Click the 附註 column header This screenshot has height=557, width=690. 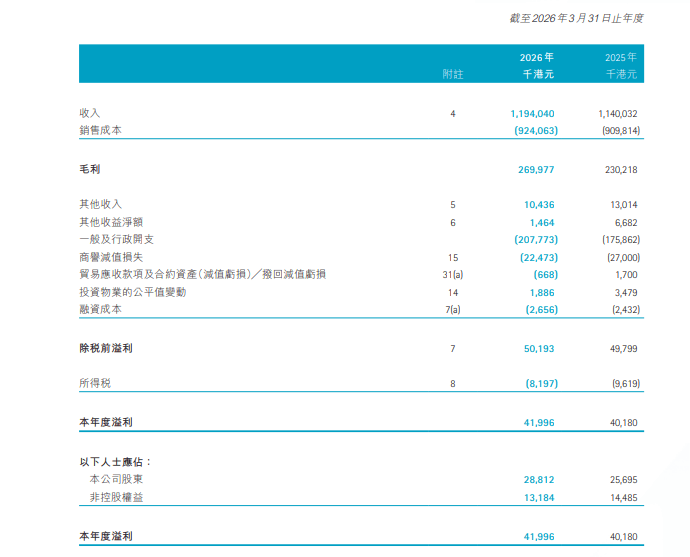(x=453, y=74)
